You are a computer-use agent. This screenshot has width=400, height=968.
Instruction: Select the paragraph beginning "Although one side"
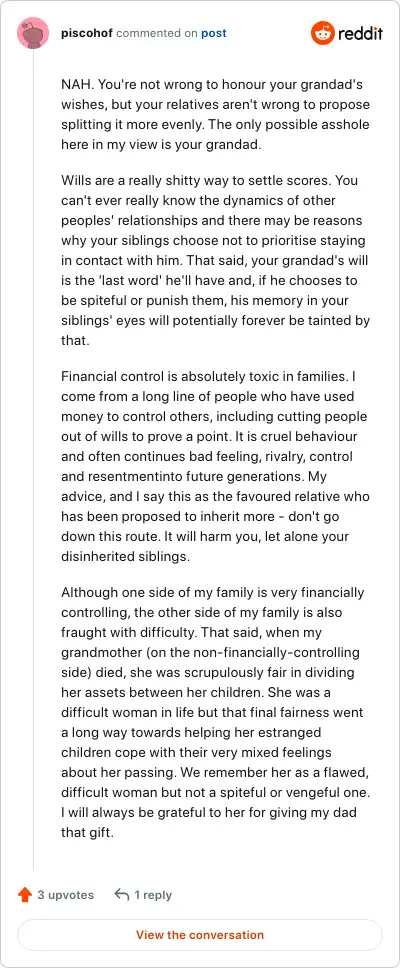coord(215,712)
